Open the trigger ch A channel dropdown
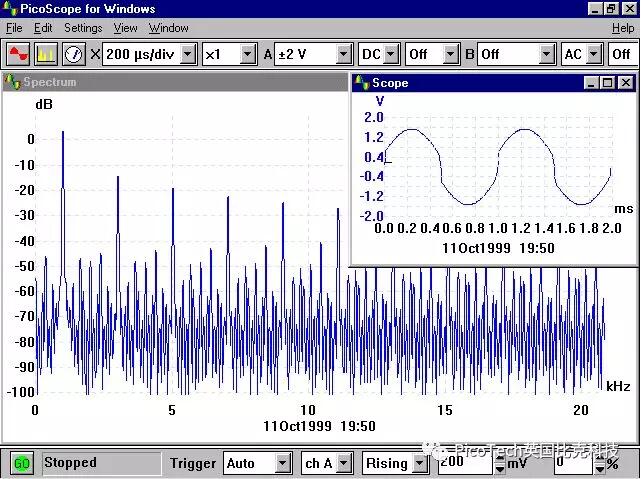The image size is (641, 479). [x=344, y=463]
